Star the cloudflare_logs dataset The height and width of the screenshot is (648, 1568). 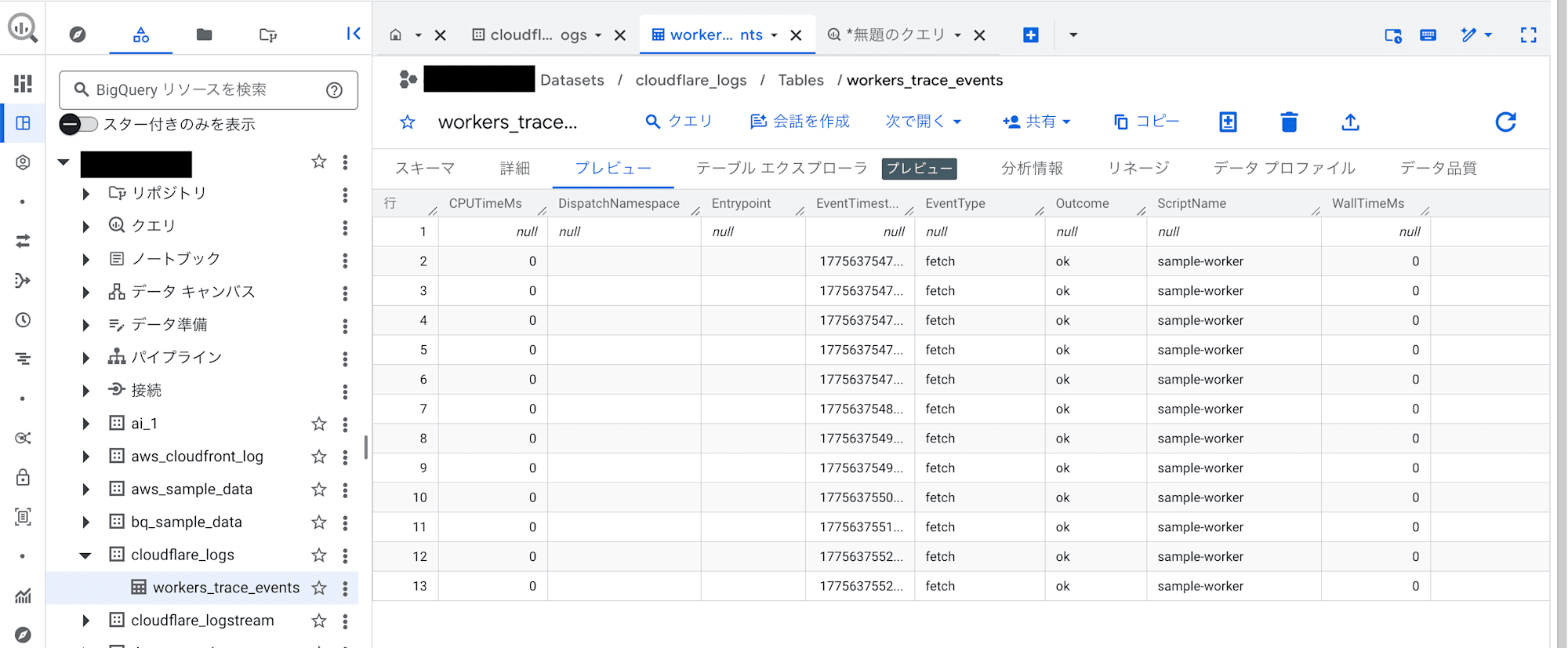(x=319, y=555)
